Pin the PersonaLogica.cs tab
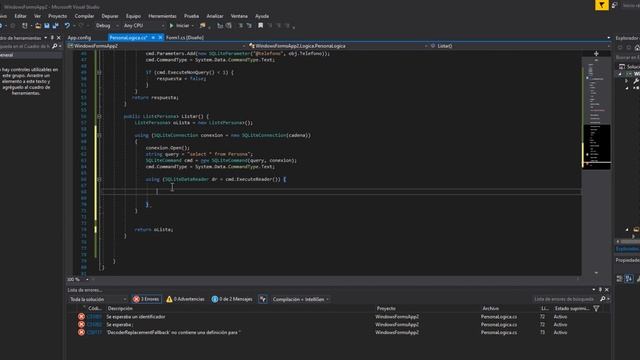 153,38
